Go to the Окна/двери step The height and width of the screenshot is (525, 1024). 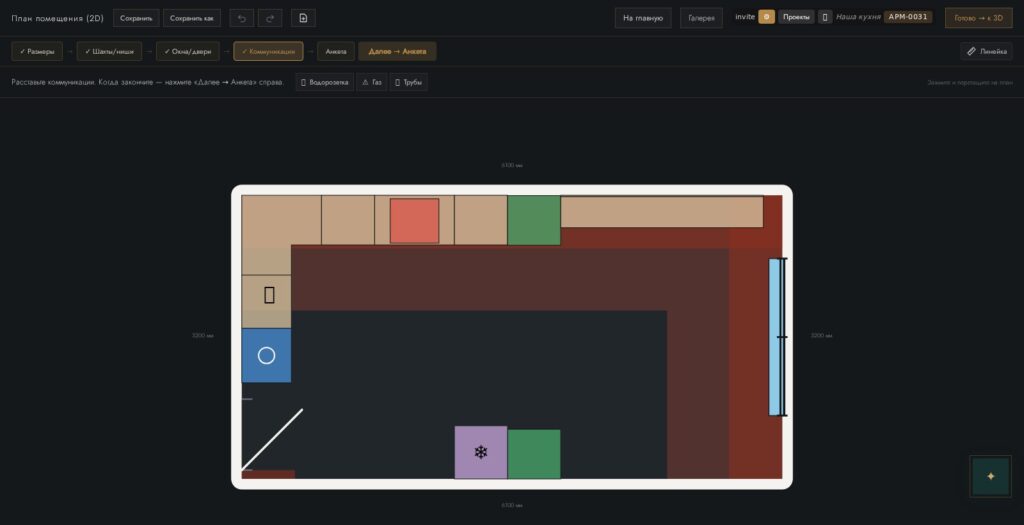(187, 51)
